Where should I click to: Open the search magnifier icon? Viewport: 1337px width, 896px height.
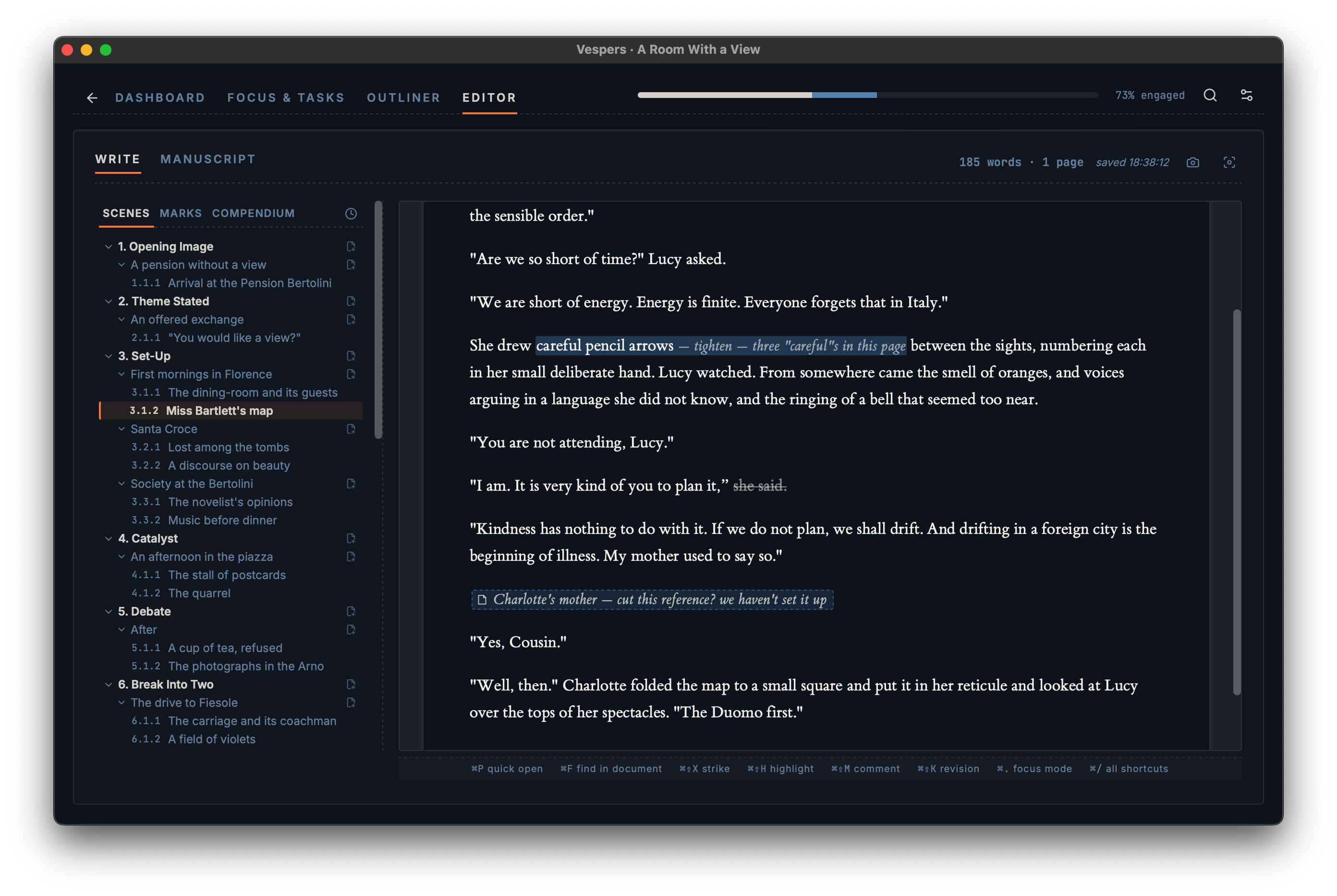click(x=1210, y=95)
